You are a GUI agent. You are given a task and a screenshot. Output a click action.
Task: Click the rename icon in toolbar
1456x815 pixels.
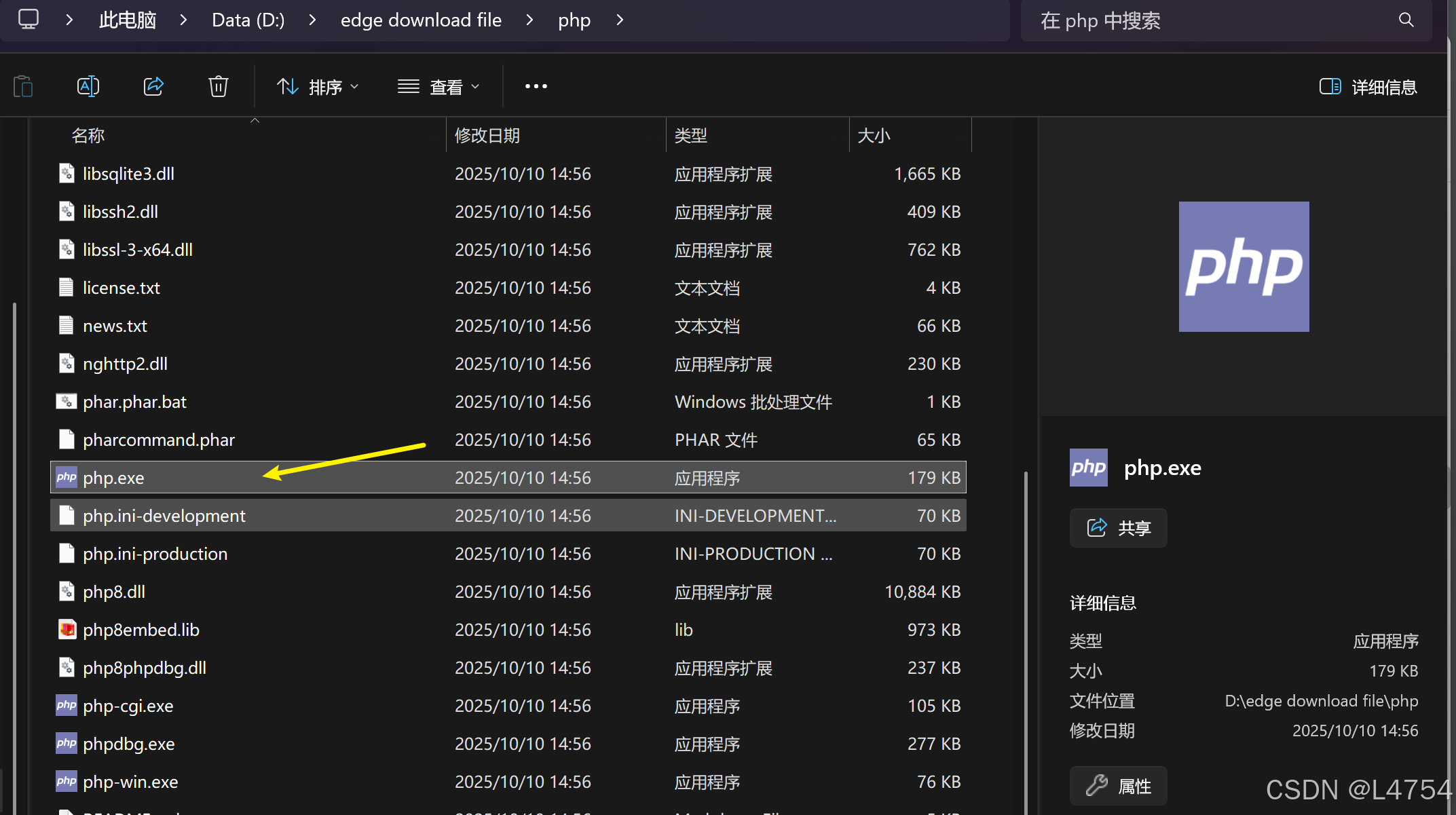tap(88, 87)
